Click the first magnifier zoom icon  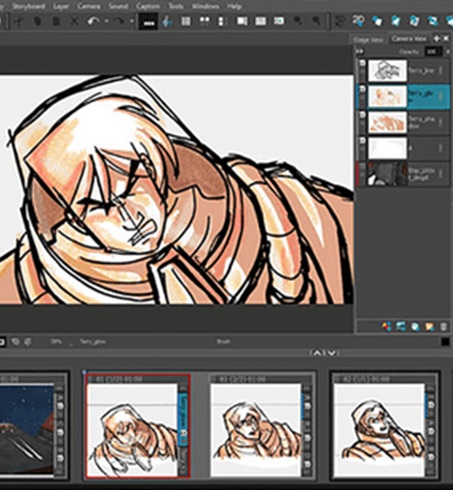pyautogui.click(x=298, y=22)
